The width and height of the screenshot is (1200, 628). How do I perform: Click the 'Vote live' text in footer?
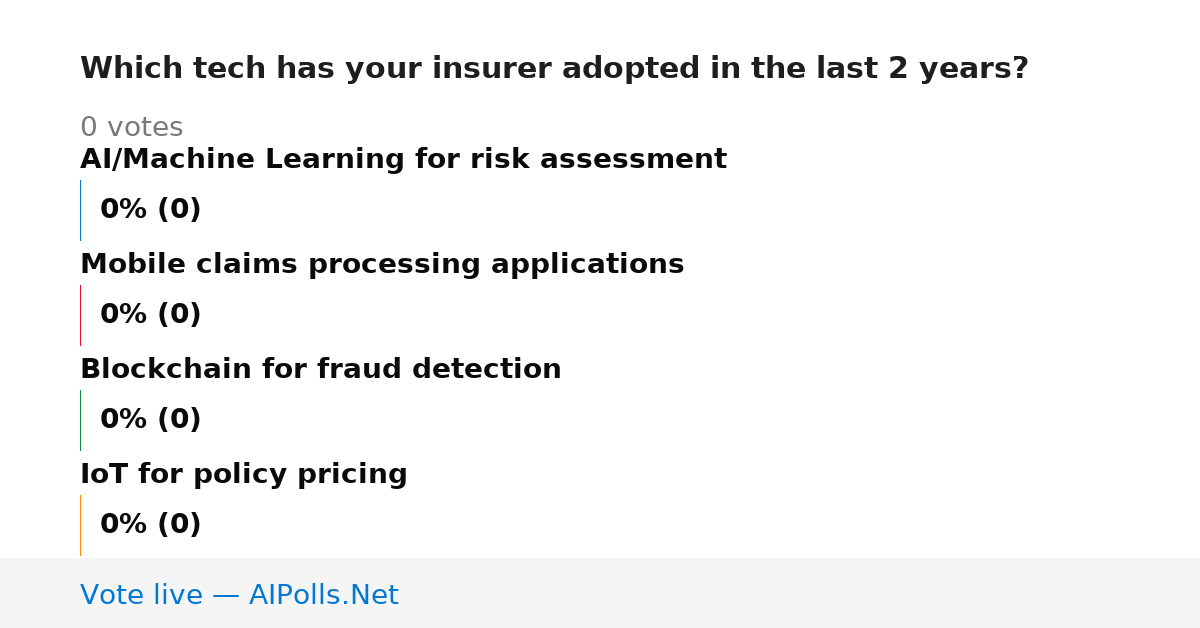pos(141,596)
